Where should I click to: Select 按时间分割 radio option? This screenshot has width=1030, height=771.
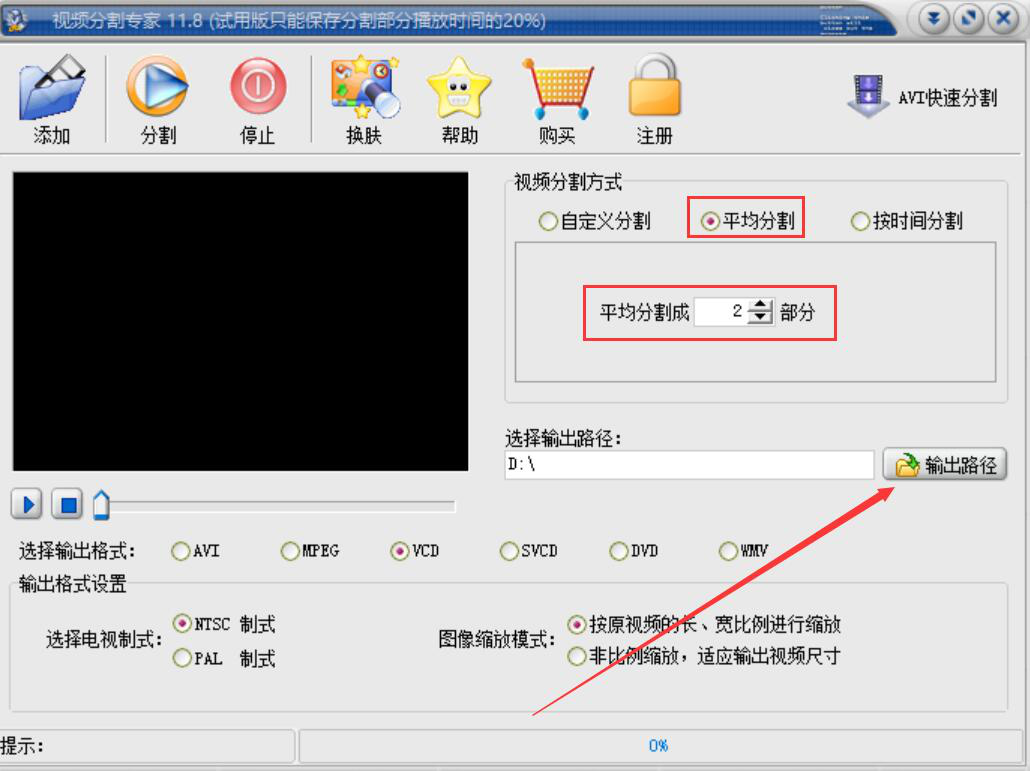coord(907,221)
